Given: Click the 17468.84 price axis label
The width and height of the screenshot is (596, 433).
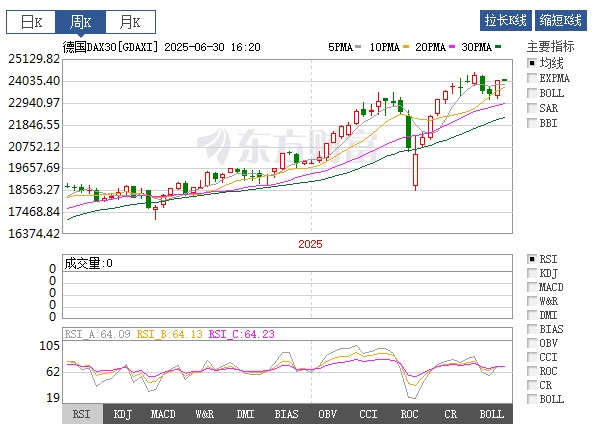Looking at the screenshot, I should (34, 212).
